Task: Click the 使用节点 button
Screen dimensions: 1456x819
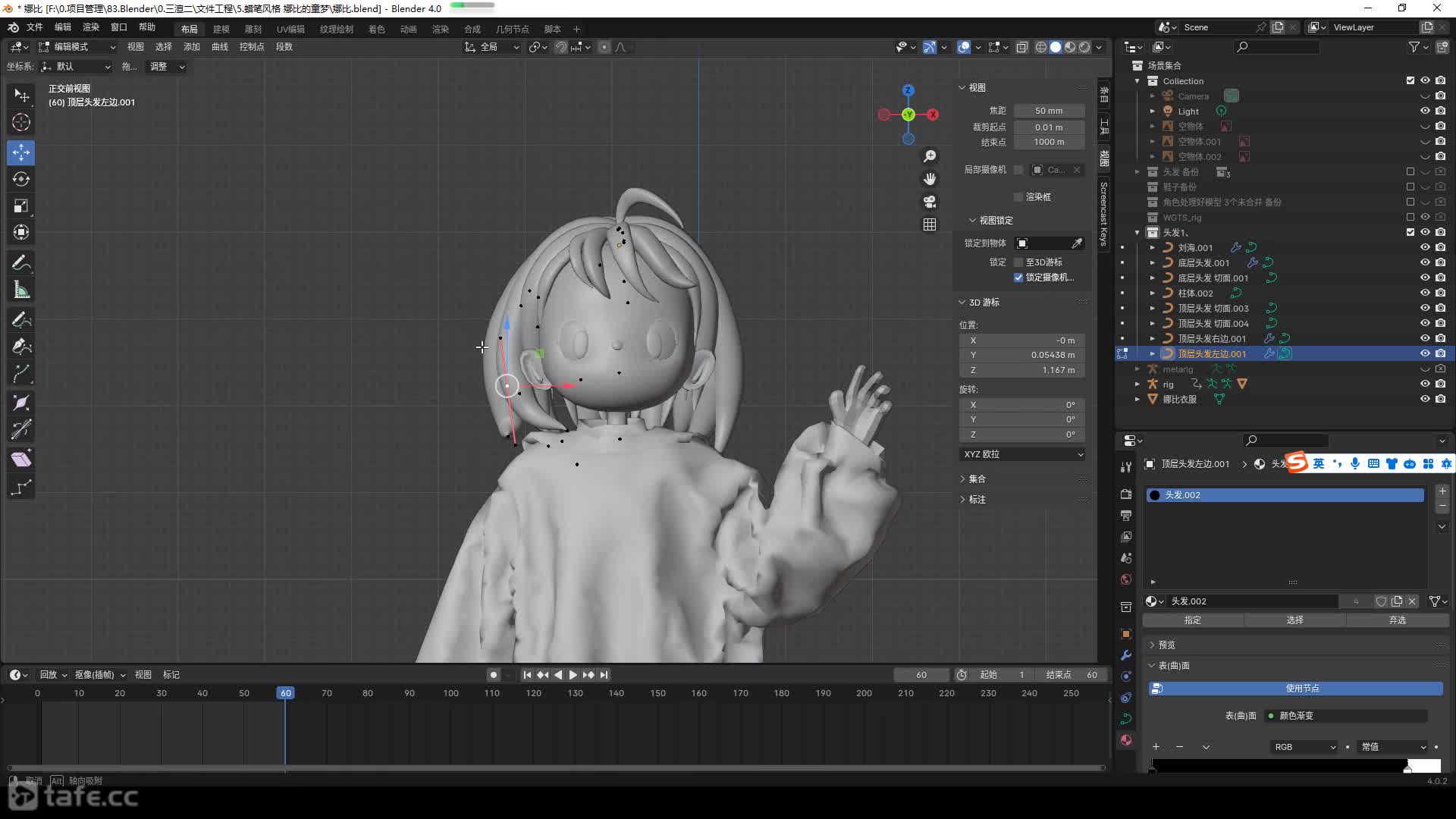Action: 1295,689
